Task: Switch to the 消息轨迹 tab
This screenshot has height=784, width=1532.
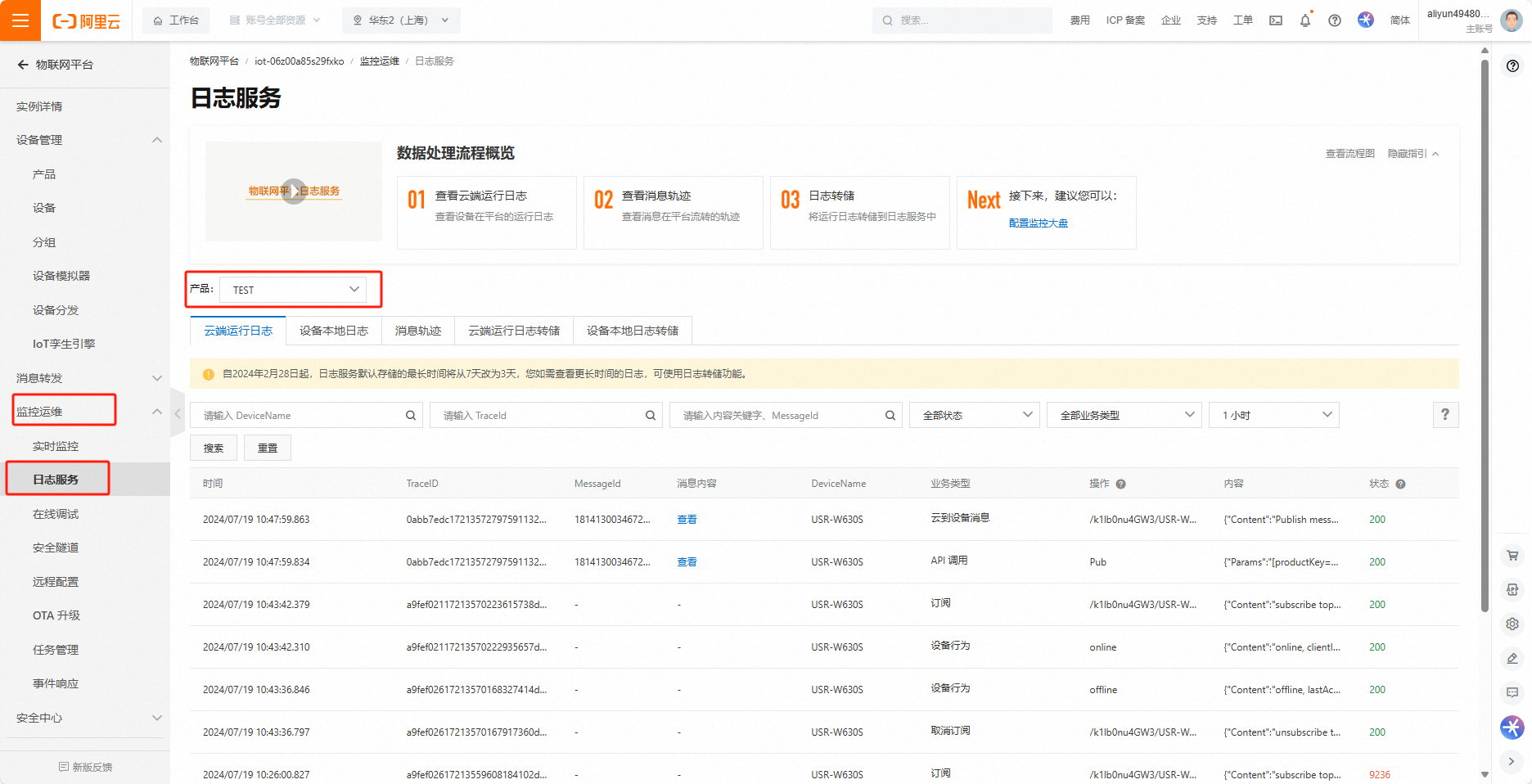Action: tap(417, 331)
